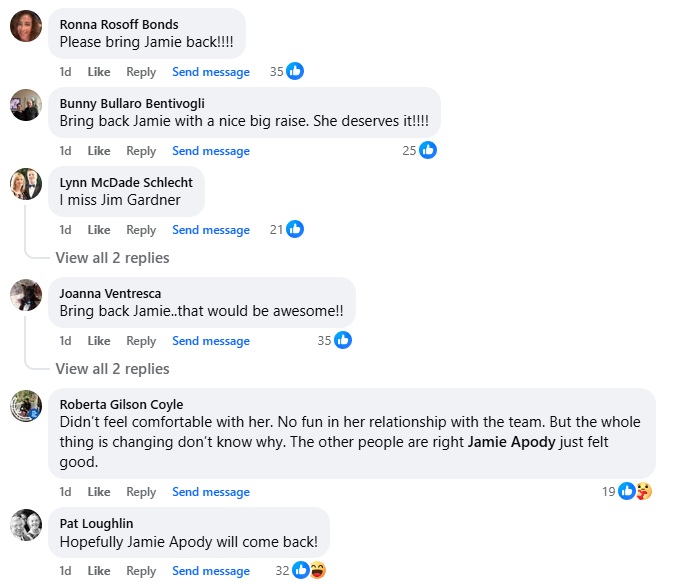690x582 pixels.
Task: Expand replies under Joanna Ventresca's comment
Action: point(112,369)
